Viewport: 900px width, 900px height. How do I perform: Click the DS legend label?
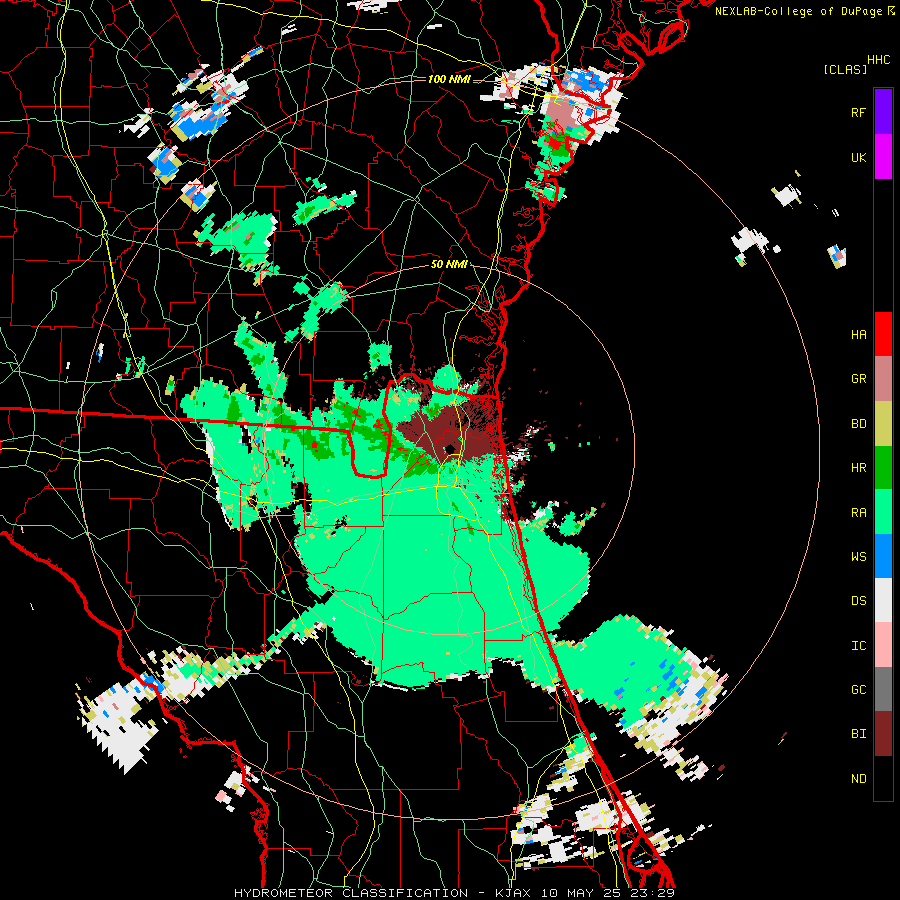click(858, 600)
